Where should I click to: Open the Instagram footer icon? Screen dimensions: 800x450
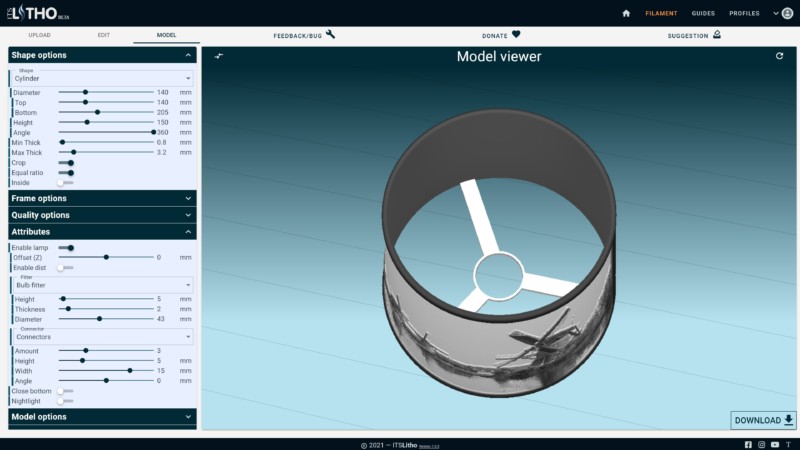pos(761,445)
